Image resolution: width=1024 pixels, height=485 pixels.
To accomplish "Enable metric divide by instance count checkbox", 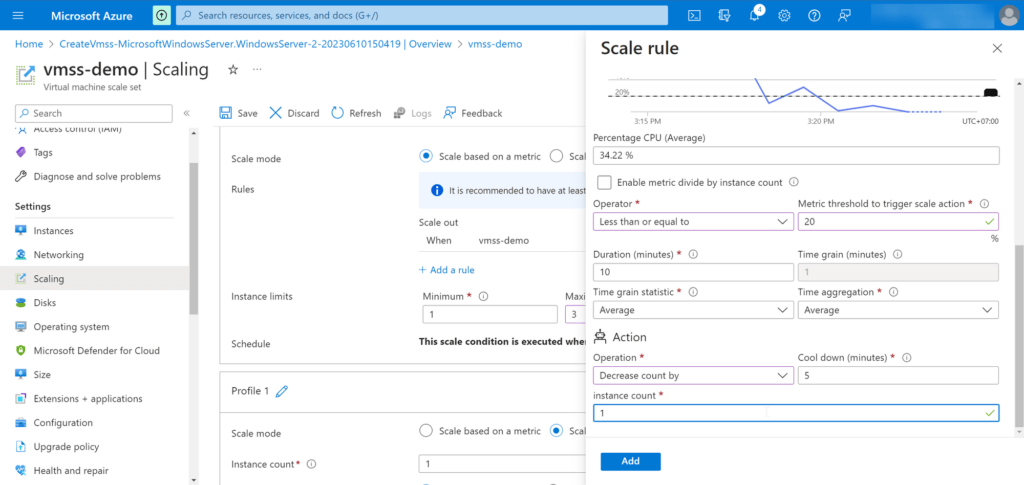I will pyautogui.click(x=604, y=182).
